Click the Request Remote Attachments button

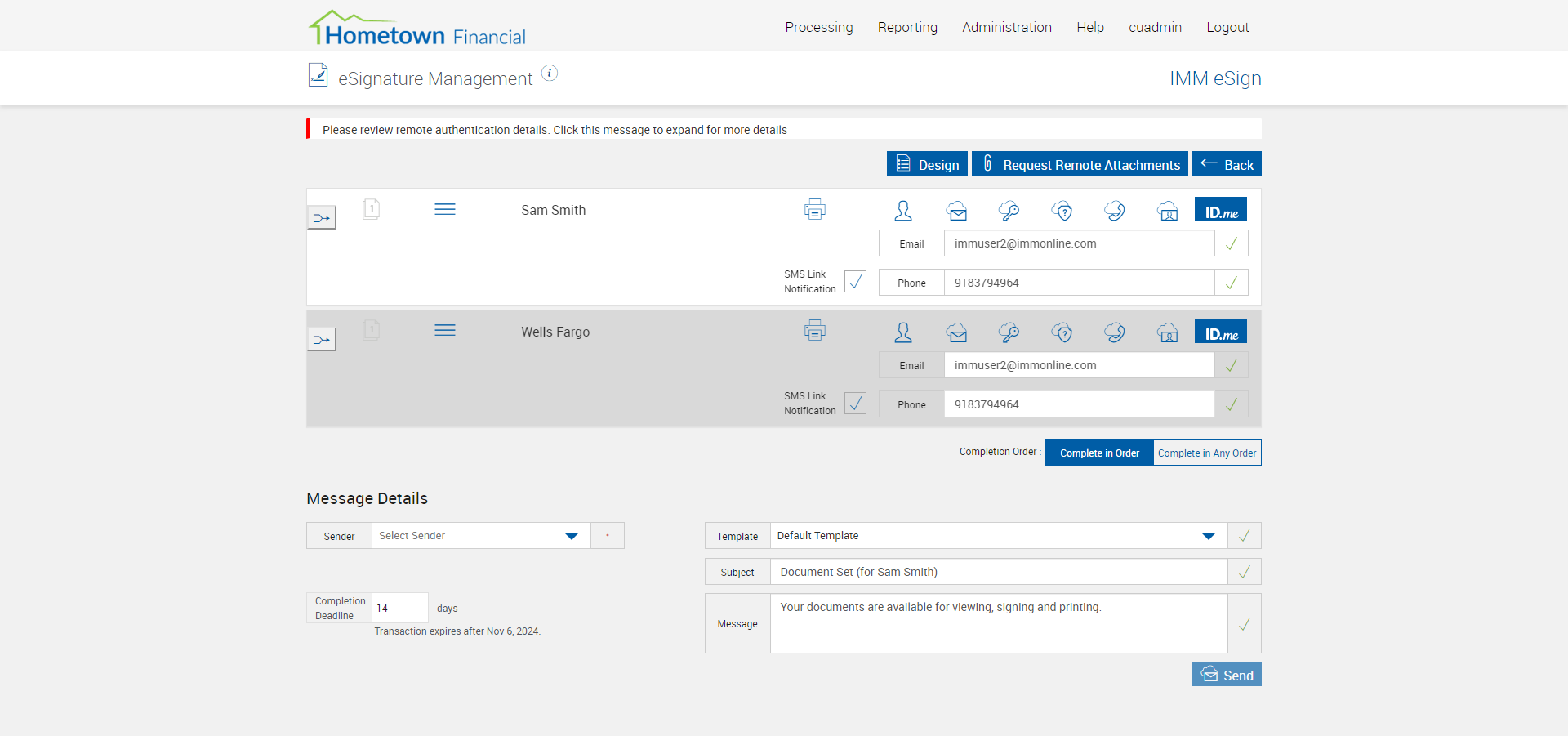click(1080, 164)
